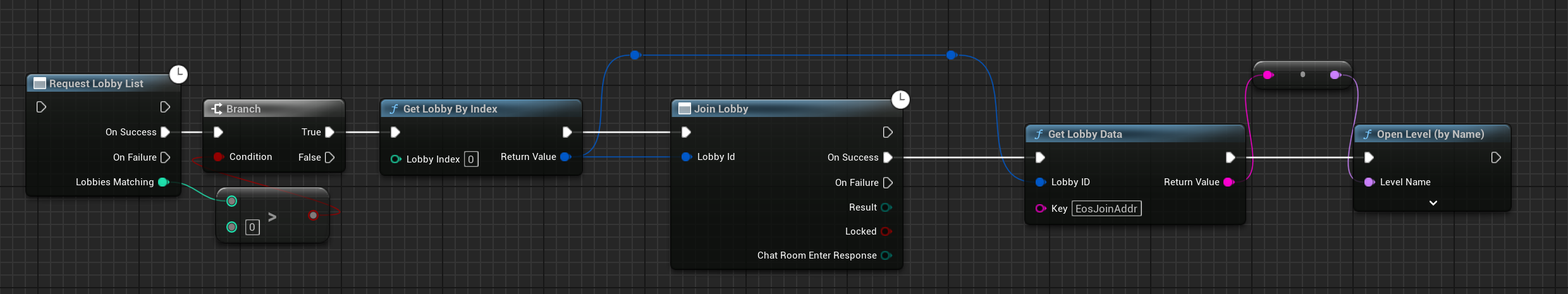Click the False exec pin on Branch

coord(329,157)
